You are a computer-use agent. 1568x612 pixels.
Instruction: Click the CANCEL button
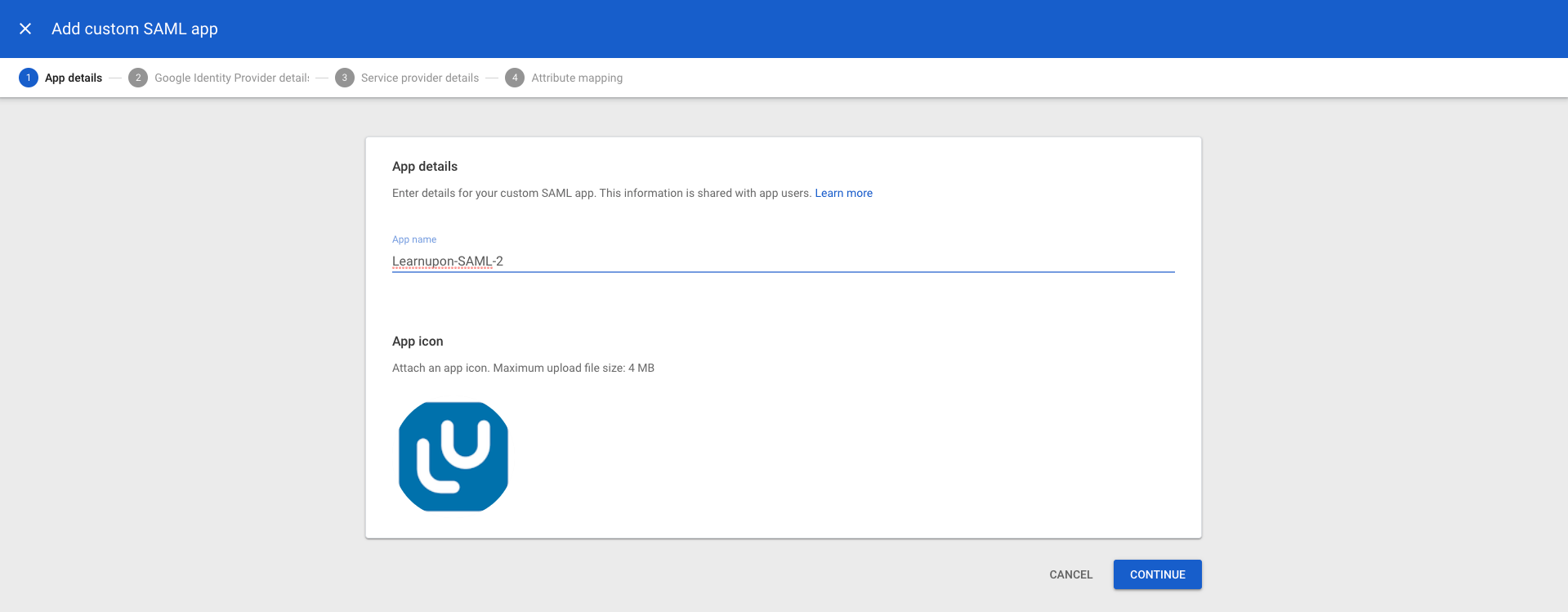point(1070,574)
